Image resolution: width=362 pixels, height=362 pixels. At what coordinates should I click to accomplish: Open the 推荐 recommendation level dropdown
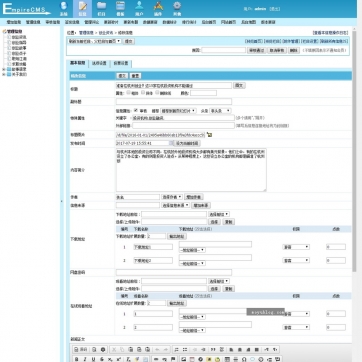click(x=178, y=110)
